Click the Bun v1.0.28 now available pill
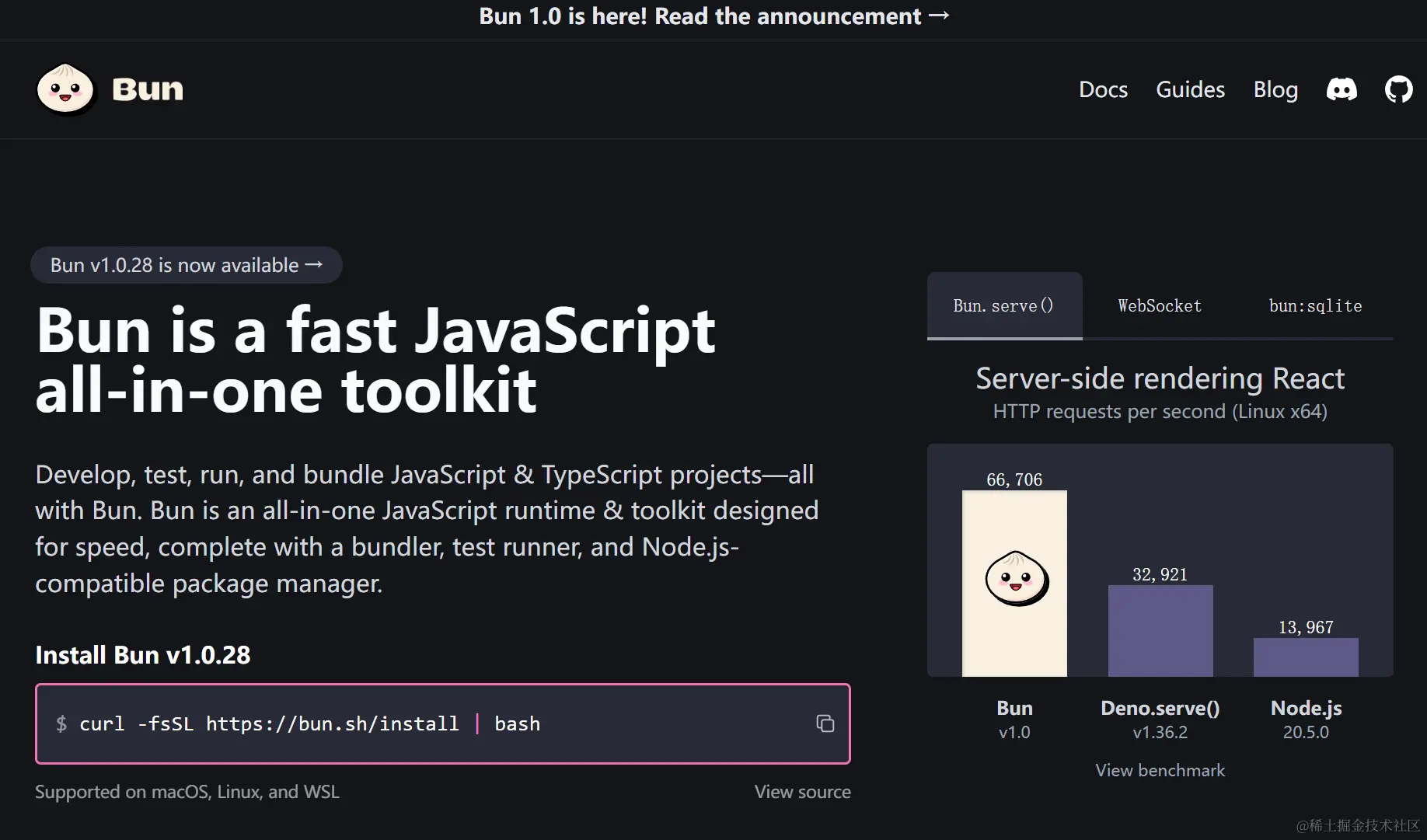 (x=187, y=265)
